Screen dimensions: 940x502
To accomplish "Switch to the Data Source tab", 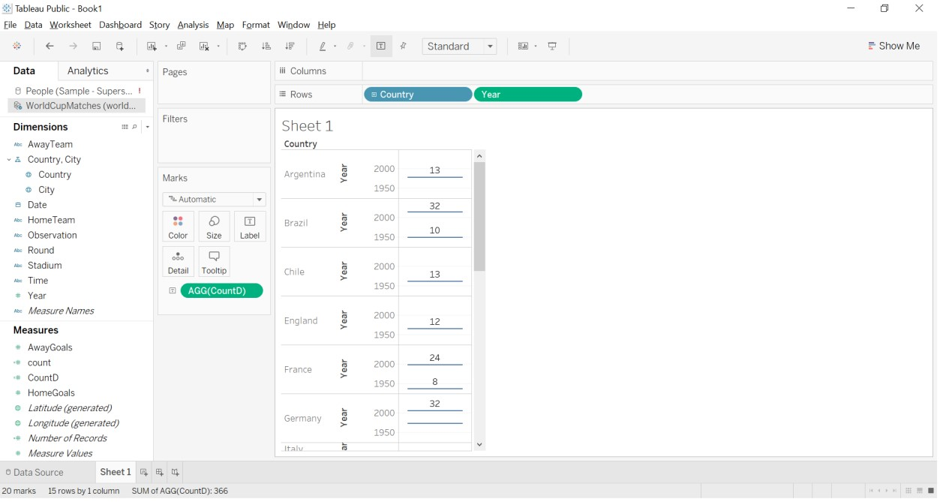I will click(x=34, y=472).
